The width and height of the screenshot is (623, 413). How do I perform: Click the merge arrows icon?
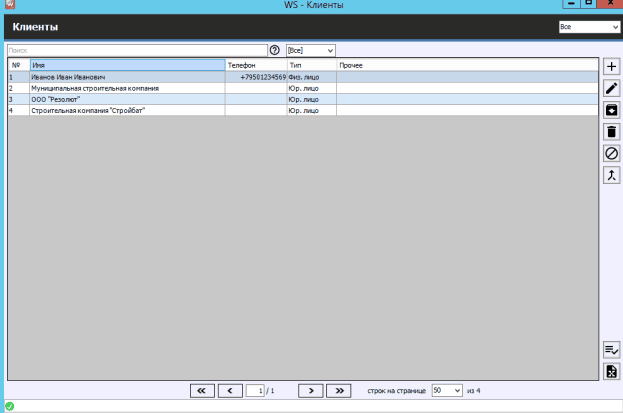(x=611, y=175)
